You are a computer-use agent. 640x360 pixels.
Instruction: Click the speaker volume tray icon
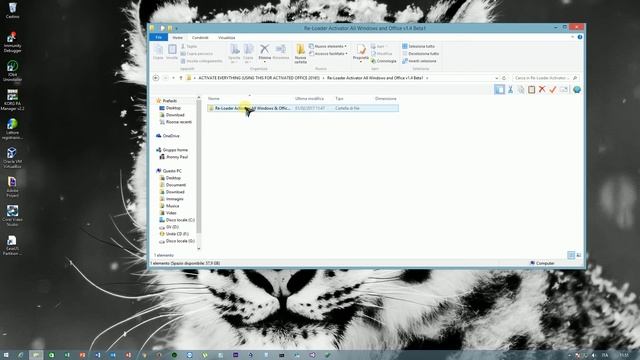593,355
